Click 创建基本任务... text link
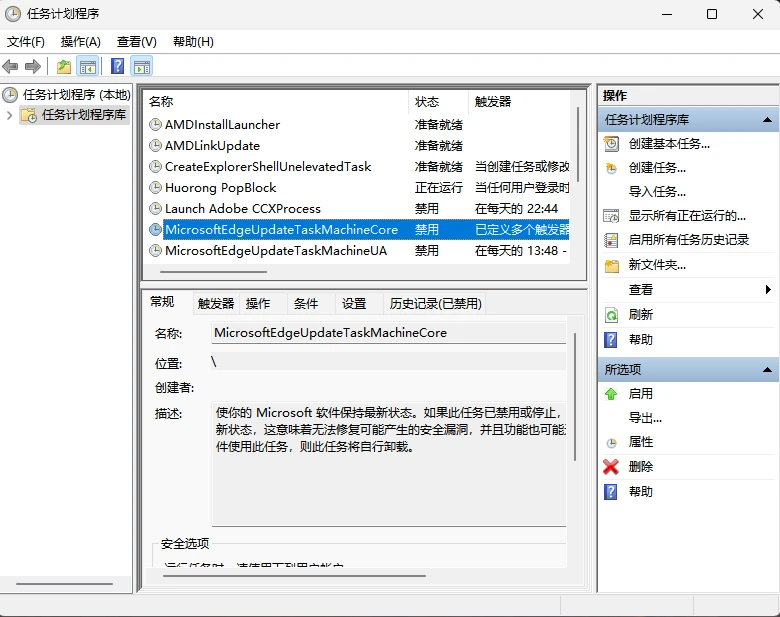 (x=669, y=144)
